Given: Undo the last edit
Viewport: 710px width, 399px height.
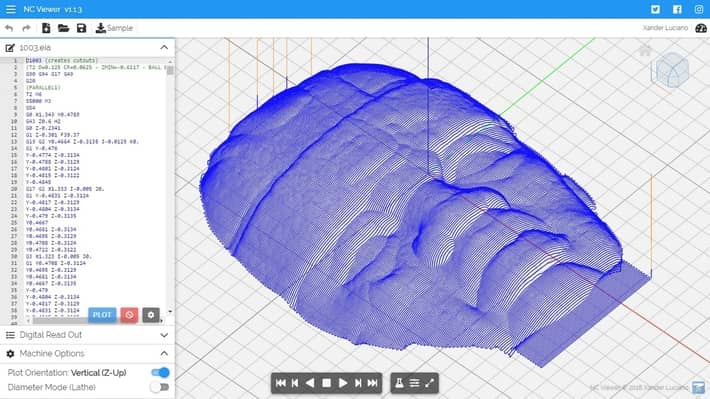Looking at the screenshot, I should (9, 28).
